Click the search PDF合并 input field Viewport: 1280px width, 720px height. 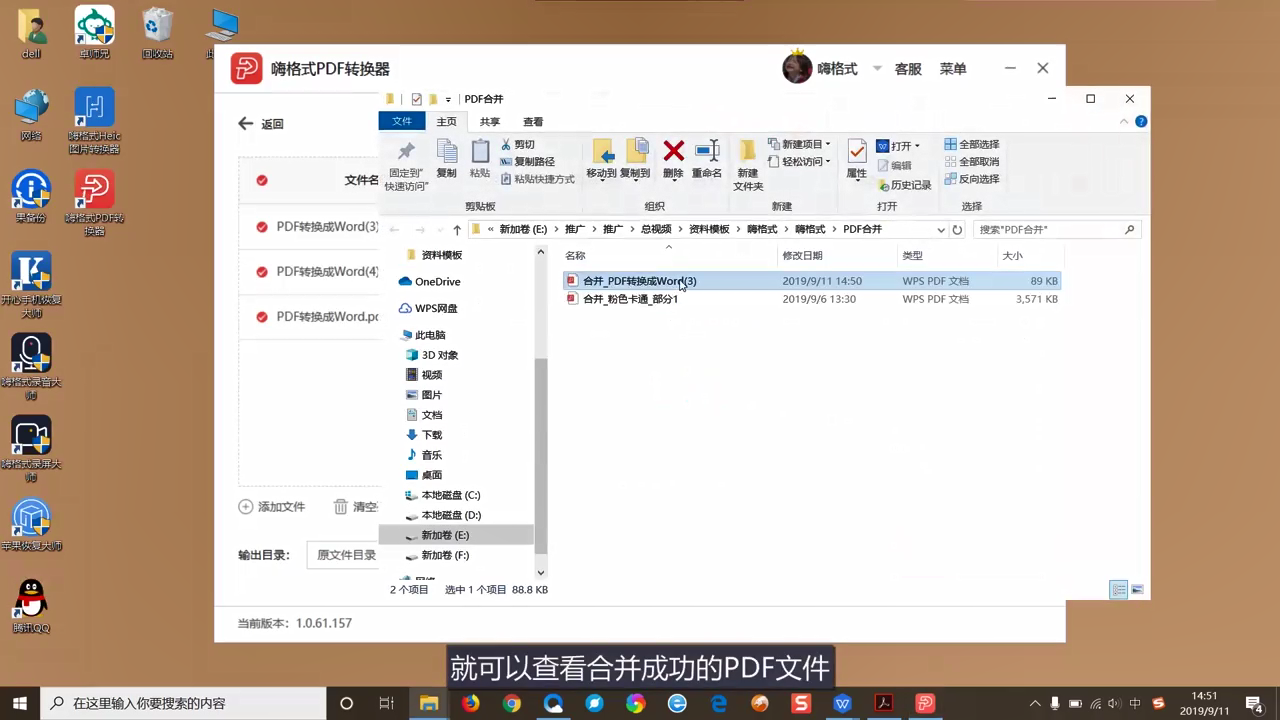point(1055,229)
